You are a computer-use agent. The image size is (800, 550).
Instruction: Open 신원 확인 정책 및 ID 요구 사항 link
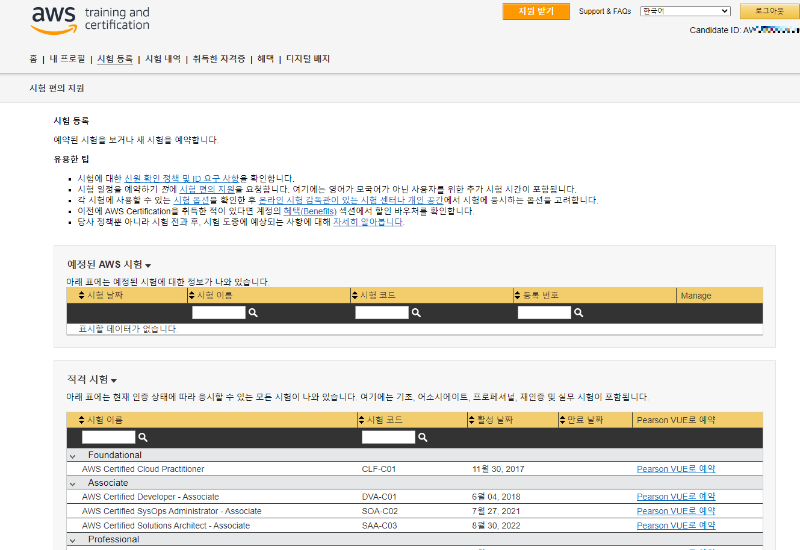click(x=182, y=179)
